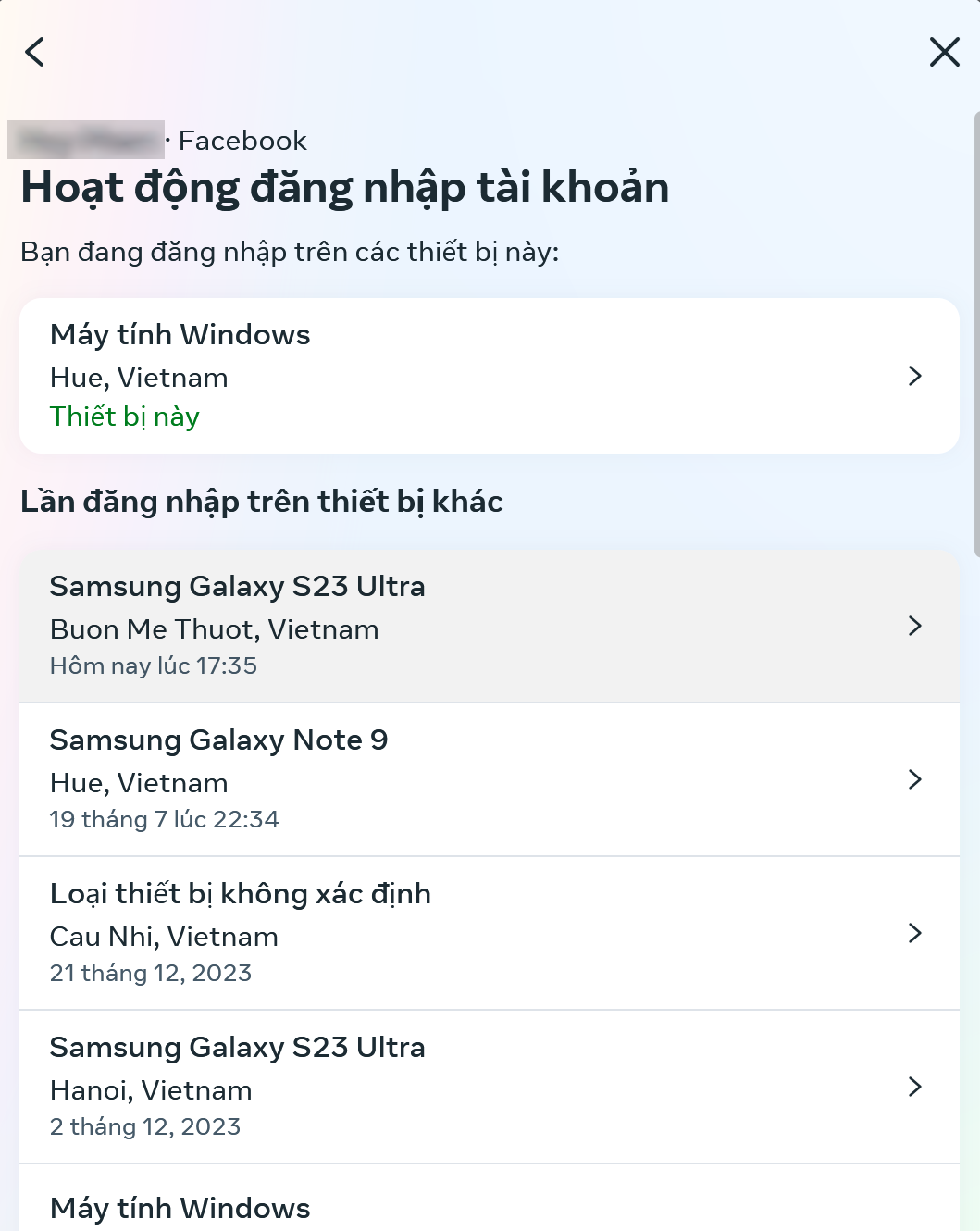Click the 'Hoạt động đăng nhập tài khoản' heading
Viewport: 980px width, 1231px height.
[345, 188]
